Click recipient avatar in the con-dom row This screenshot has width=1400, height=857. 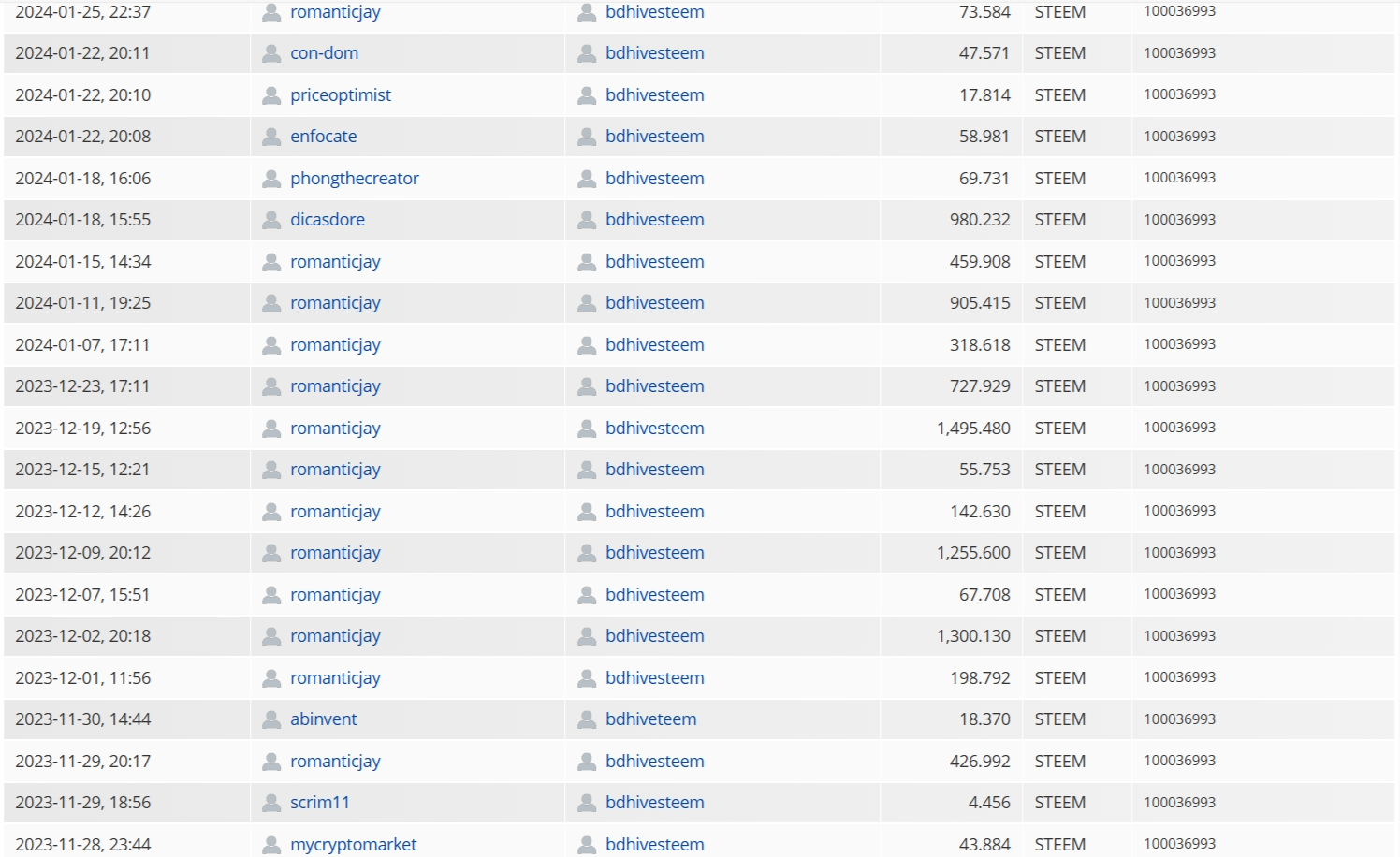[587, 53]
